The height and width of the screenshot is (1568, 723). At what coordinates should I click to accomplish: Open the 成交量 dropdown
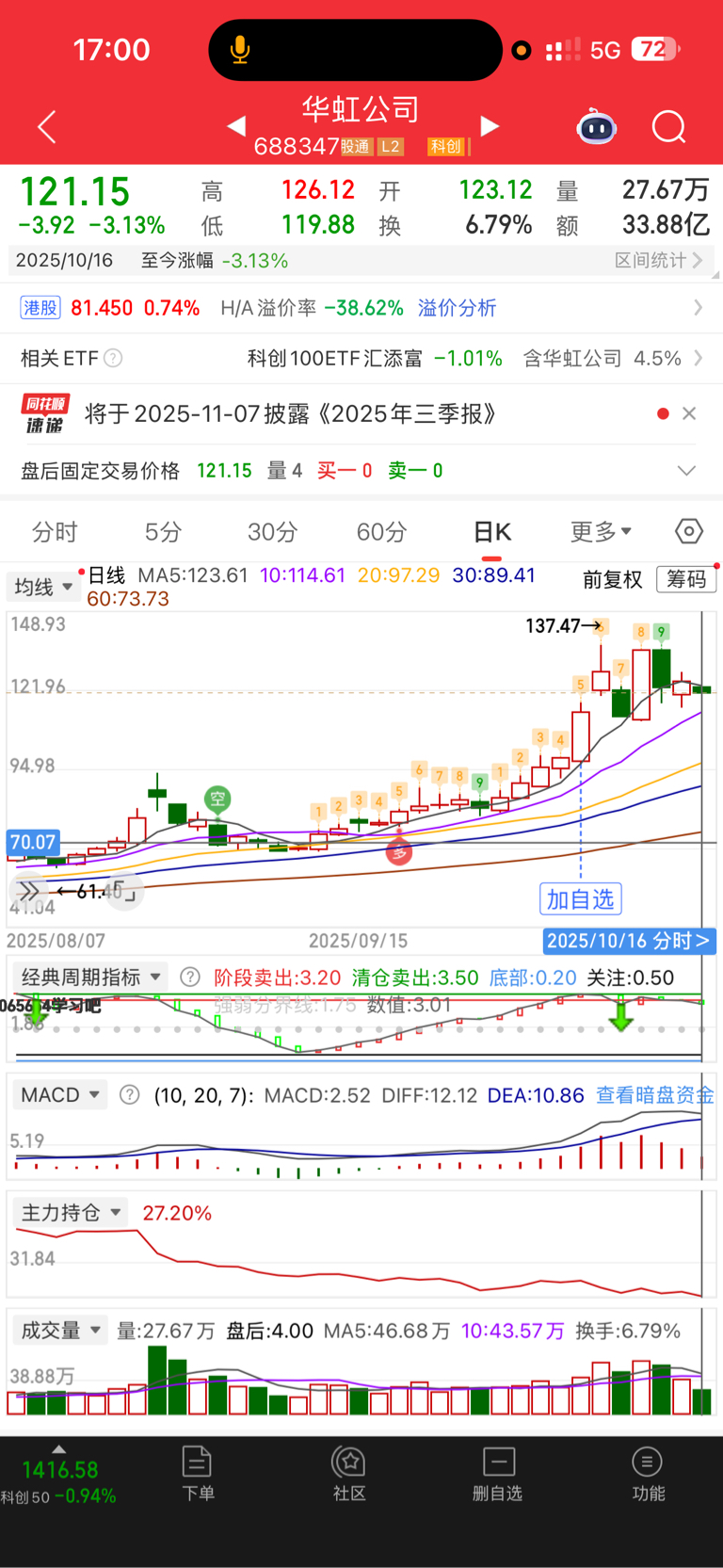pos(60,1331)
